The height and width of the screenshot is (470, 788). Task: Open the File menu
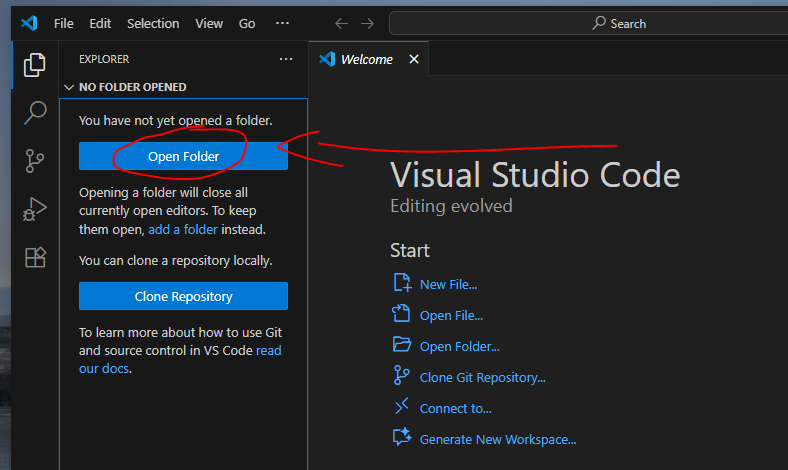[x=63, y=23]
